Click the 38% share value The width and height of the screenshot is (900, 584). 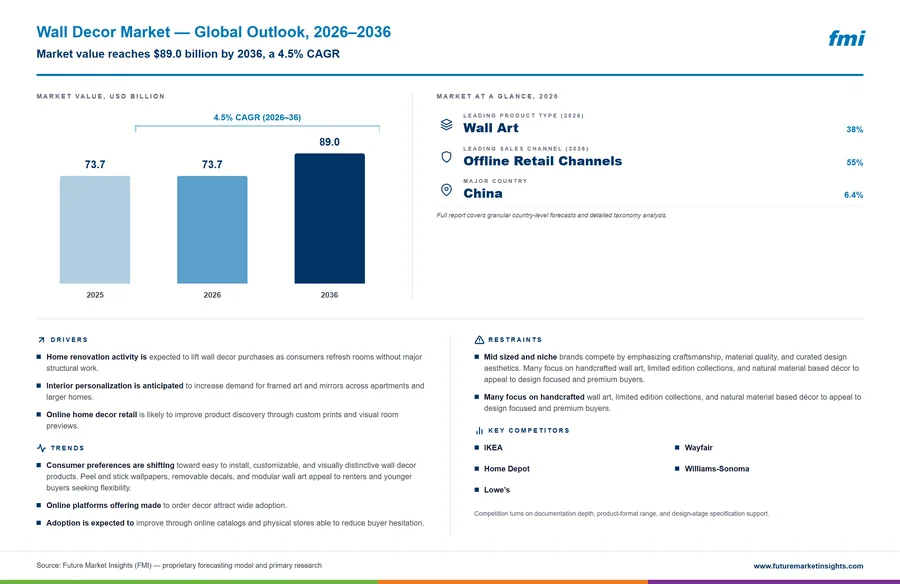[x=854, y=130]
